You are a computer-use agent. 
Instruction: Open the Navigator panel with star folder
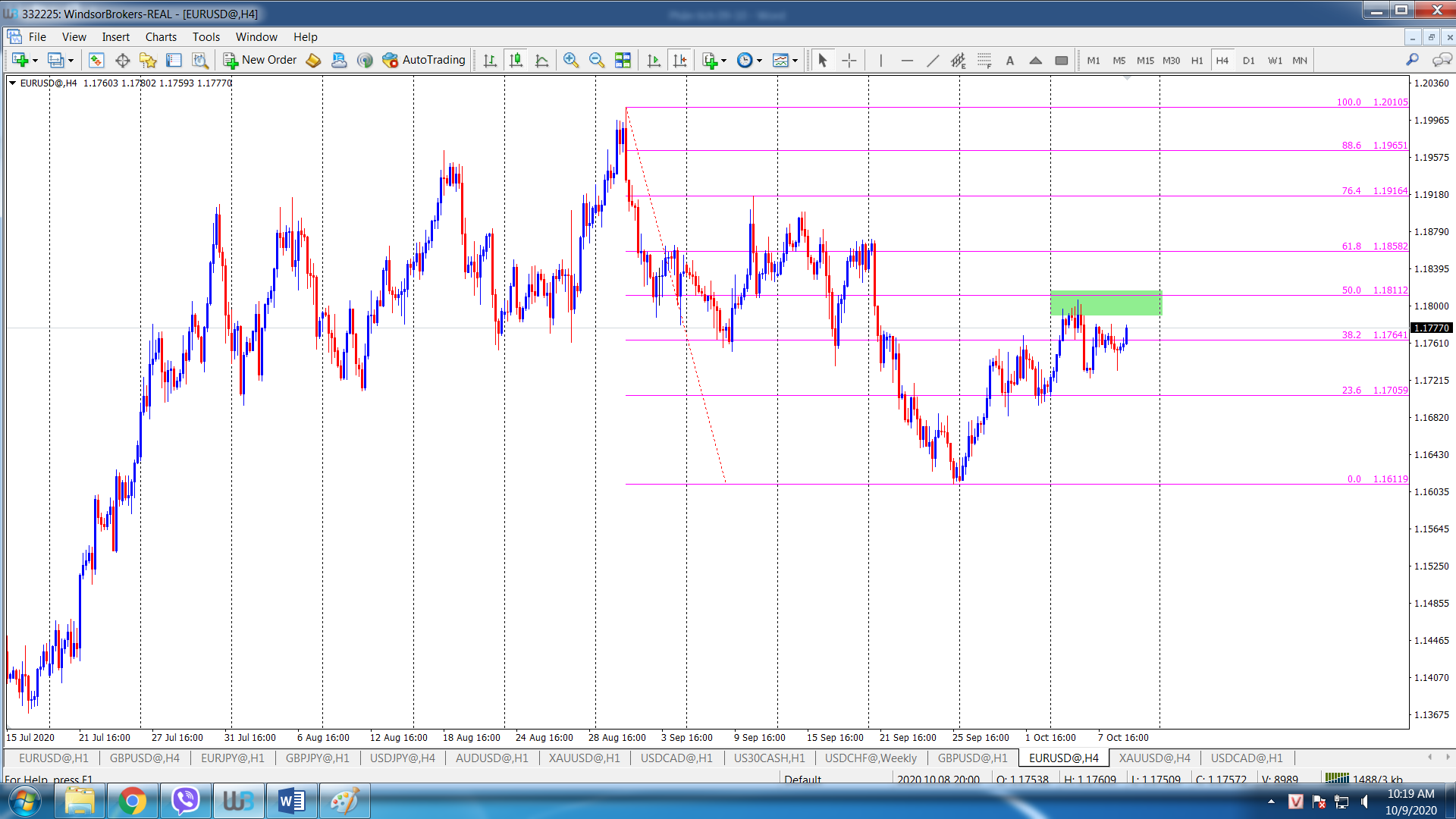(x=148, y=60)
